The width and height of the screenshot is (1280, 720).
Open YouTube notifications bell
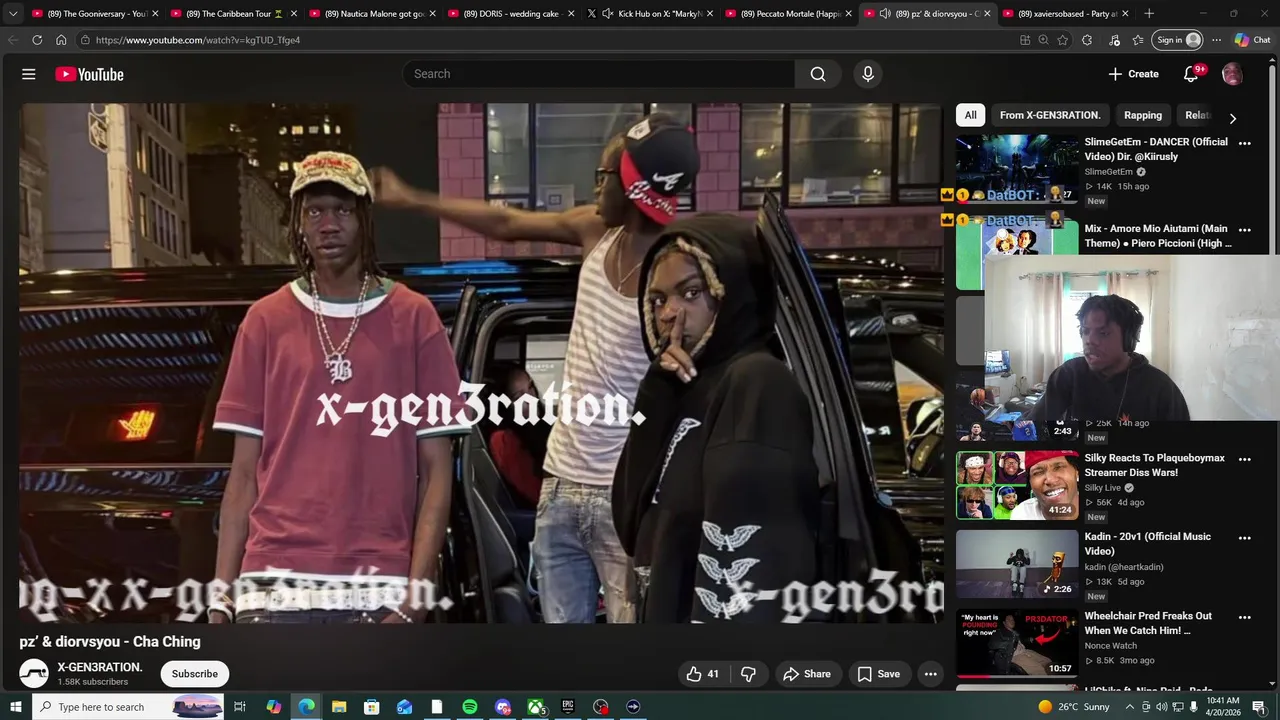(x=1191, y=74)
